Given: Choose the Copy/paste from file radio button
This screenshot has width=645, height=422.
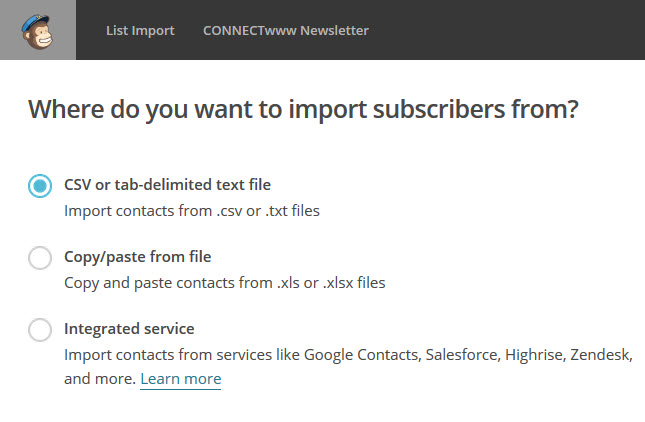Looking at the screenshot, I should coord(40,258).
